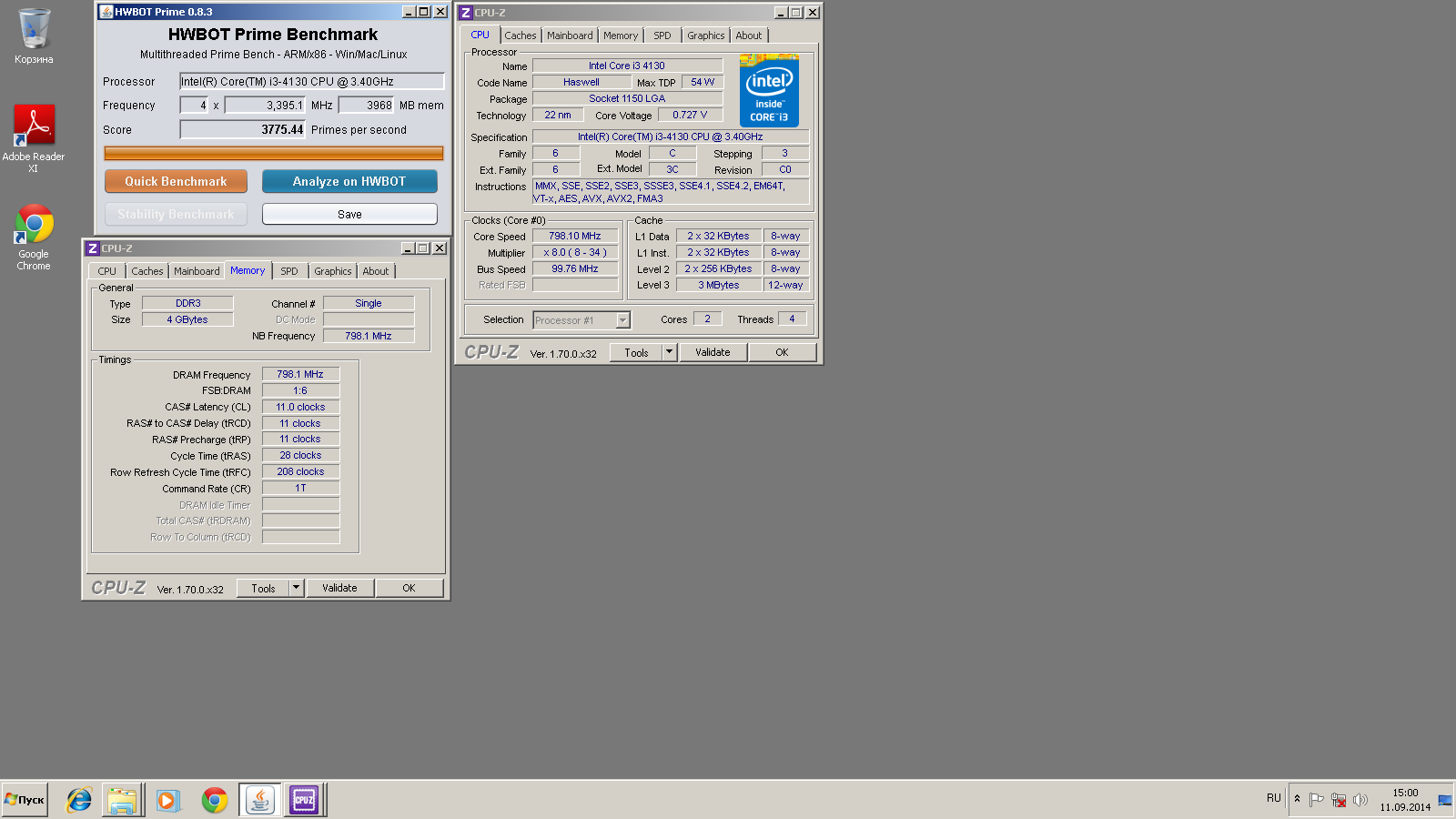Open Memory tab in CPU-Z CPU window
This screenshot has height=819, width=1456.
621,35
